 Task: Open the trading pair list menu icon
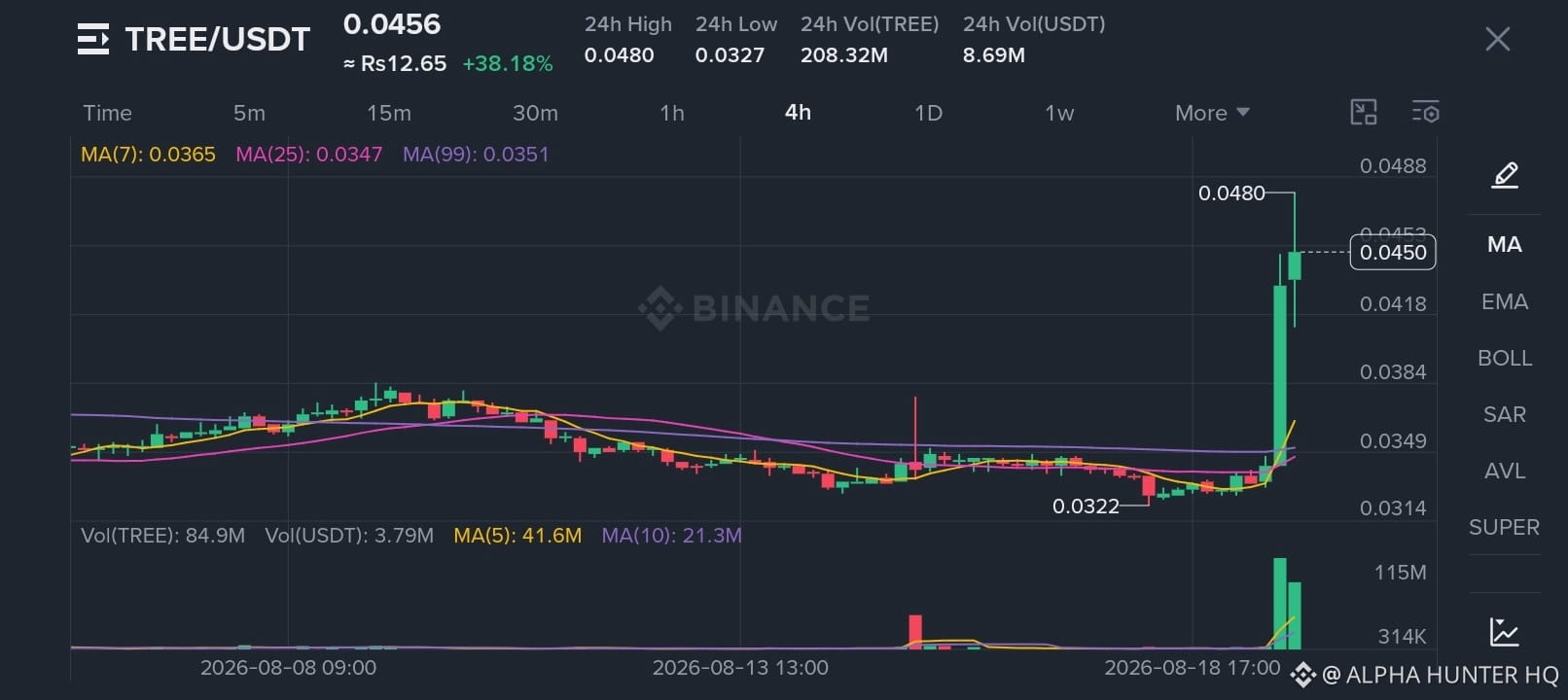[93, 39]
